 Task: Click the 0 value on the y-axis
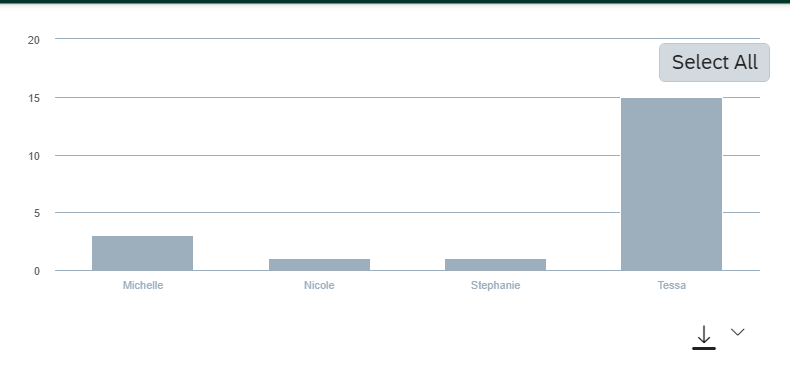point(37,271)
